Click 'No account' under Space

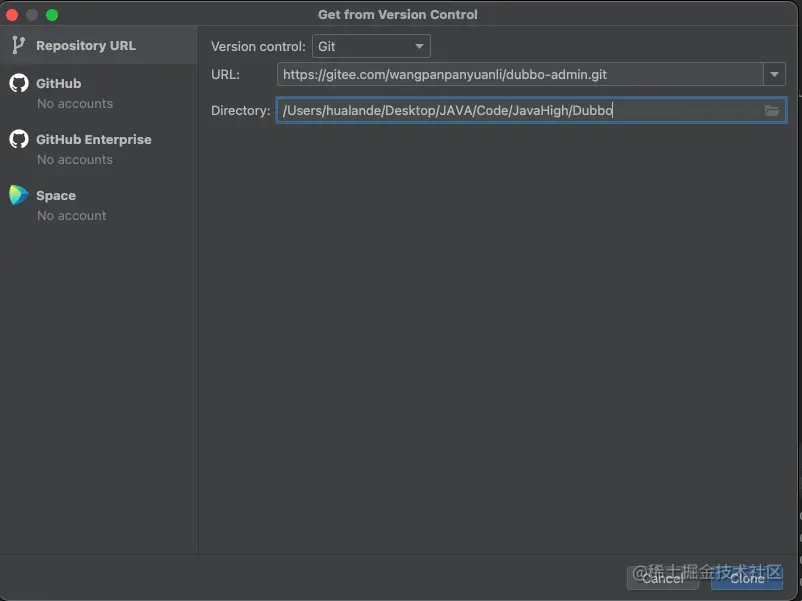[72, 215]
